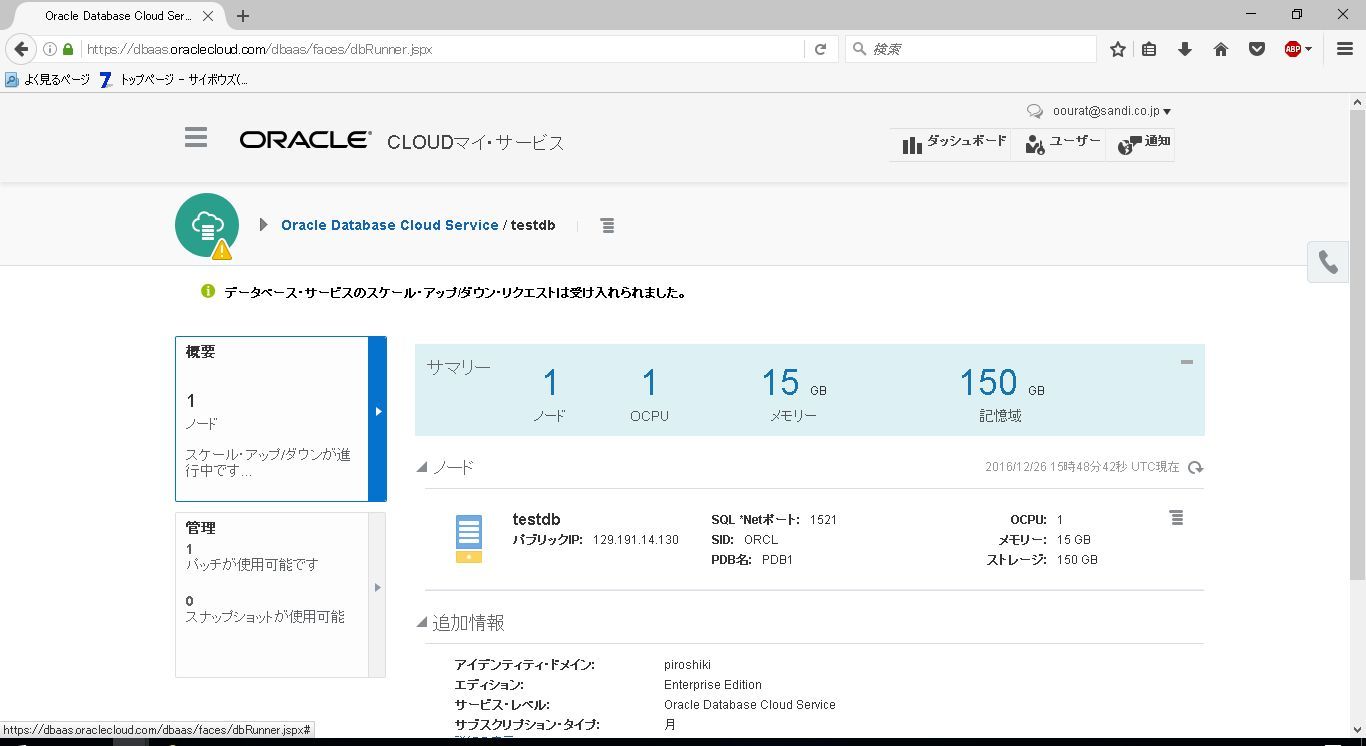Click the public IP 129.191.14.130
Screen dimensions: 1366x746
click(636, 540)
